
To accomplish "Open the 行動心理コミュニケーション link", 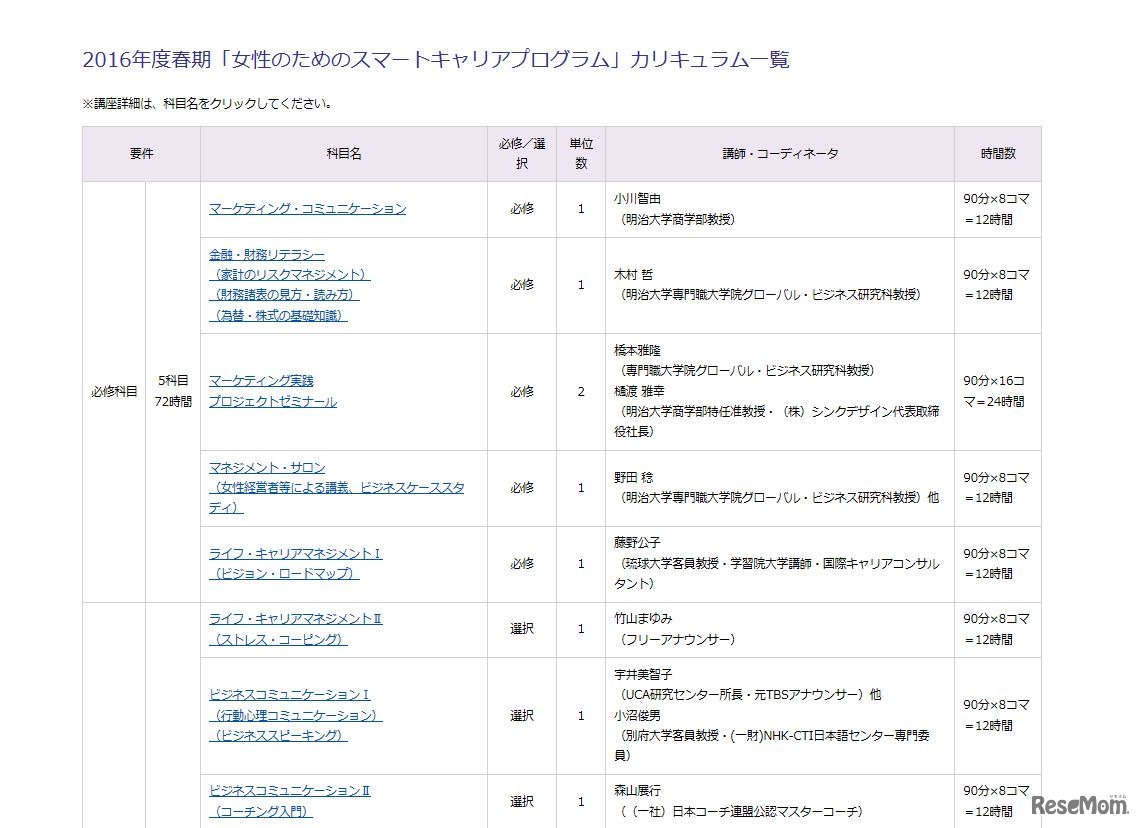I will tap(294, 715).
